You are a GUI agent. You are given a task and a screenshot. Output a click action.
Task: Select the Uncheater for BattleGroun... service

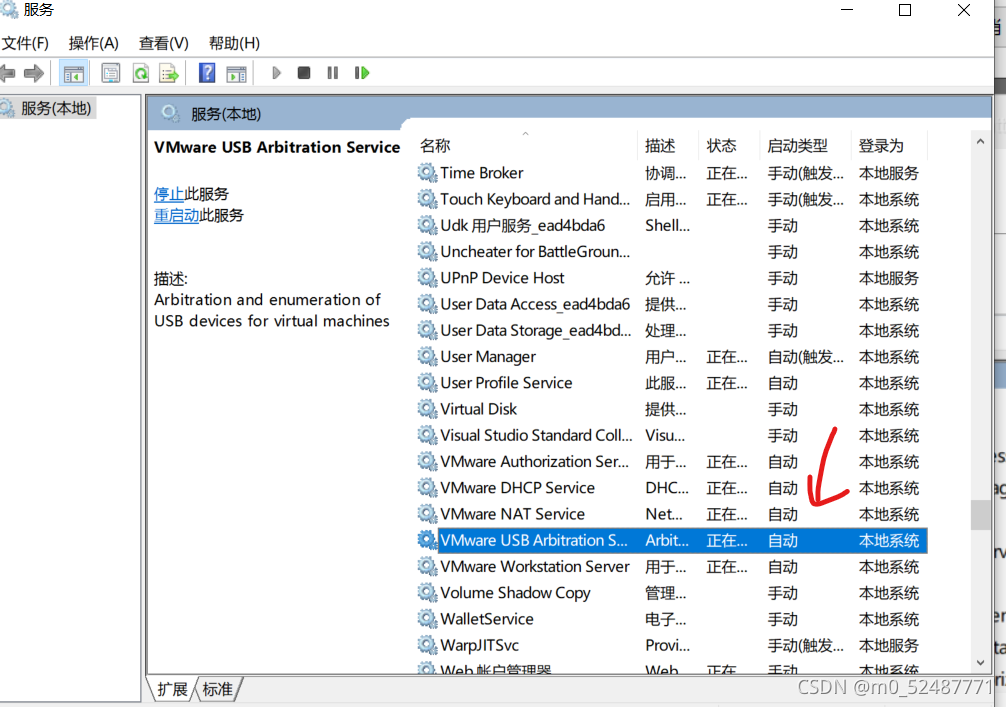(x=535, y=251)
